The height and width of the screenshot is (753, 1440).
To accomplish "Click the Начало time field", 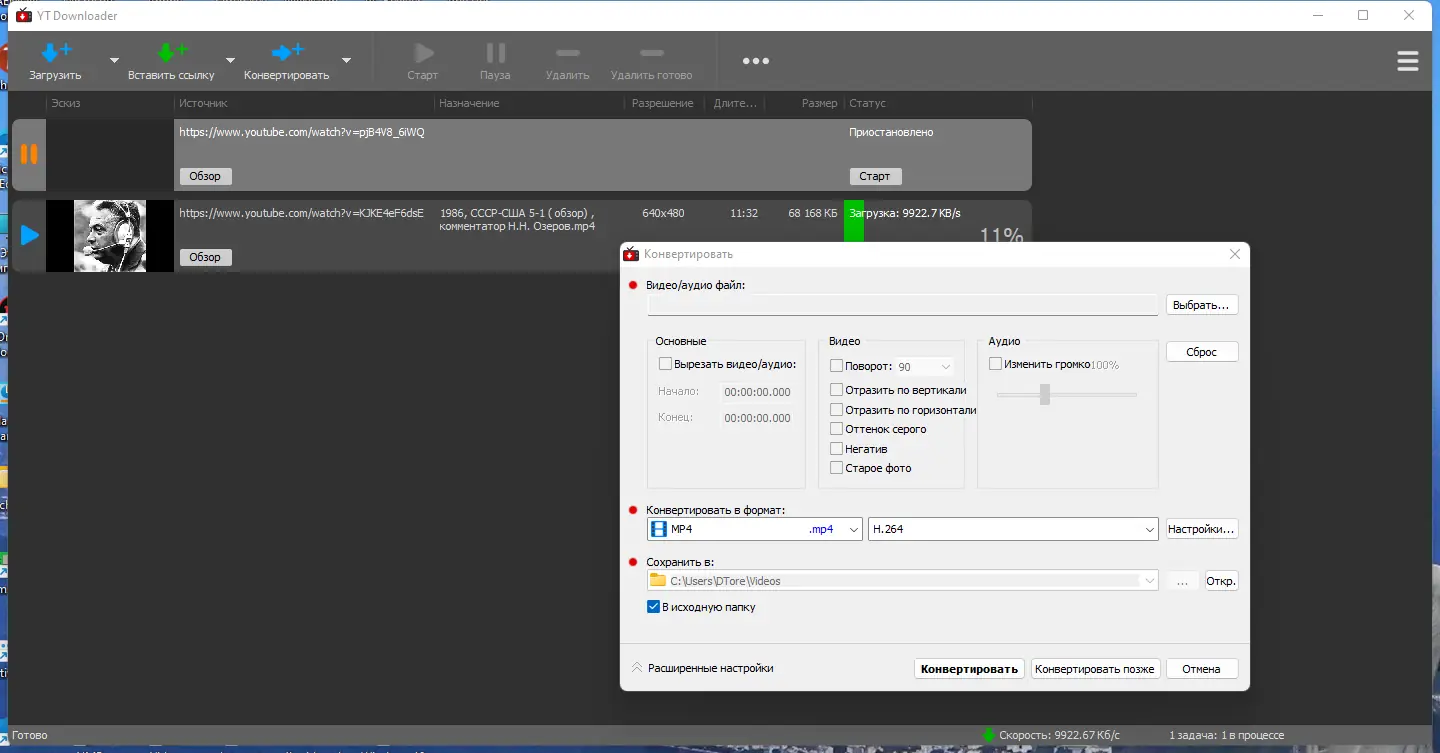I will pyautogui.click(x=757, y=392).
